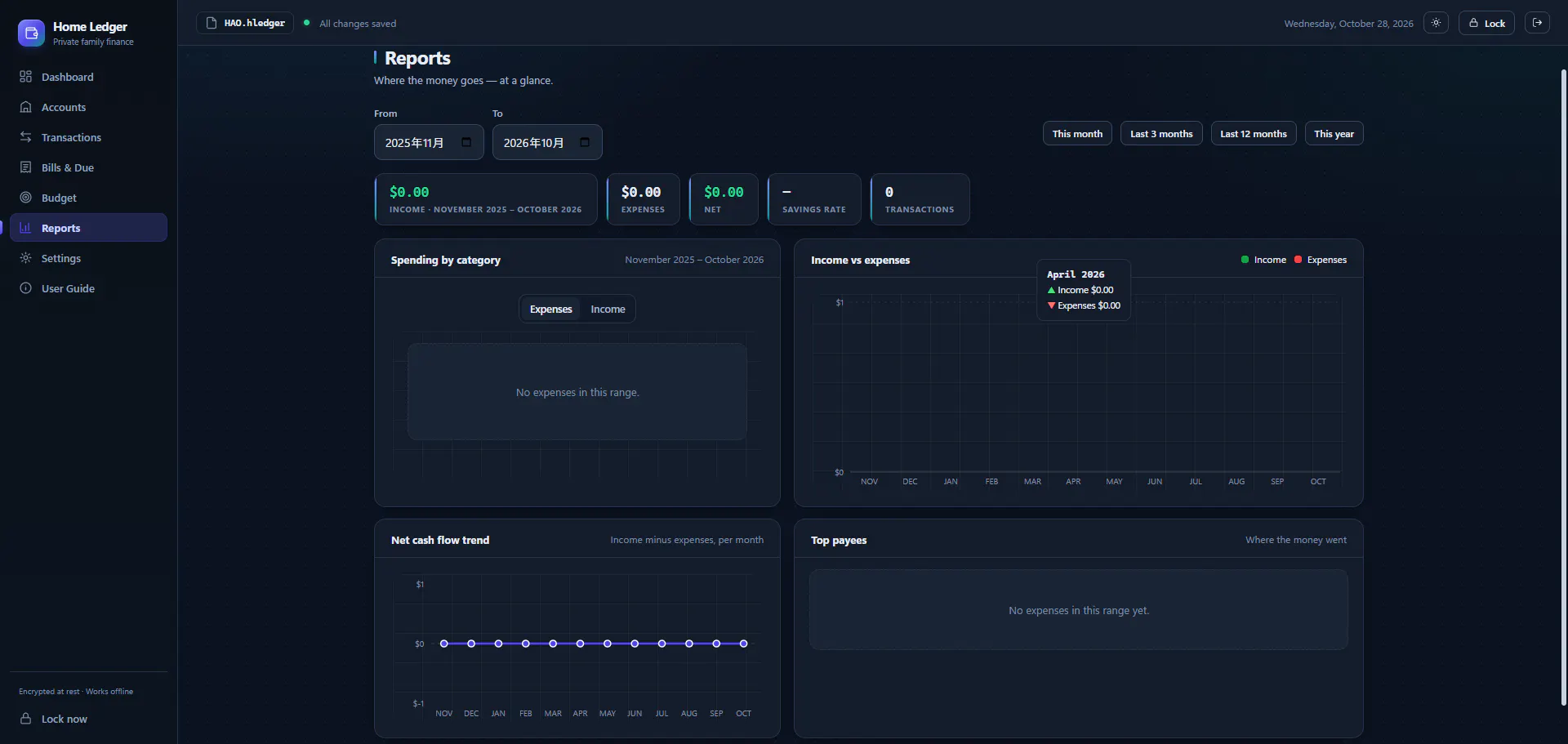Click the 0 Transactions summary card
The image size is (1568, 744).
(x=920, y=199)
